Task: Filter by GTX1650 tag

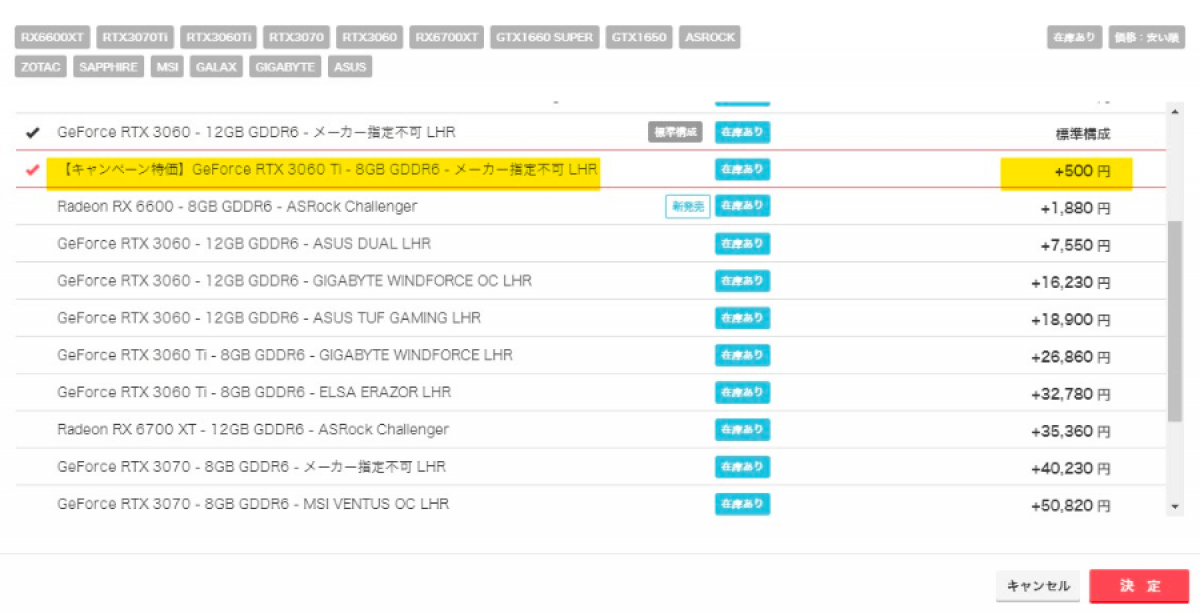Action: coord(639,38)
